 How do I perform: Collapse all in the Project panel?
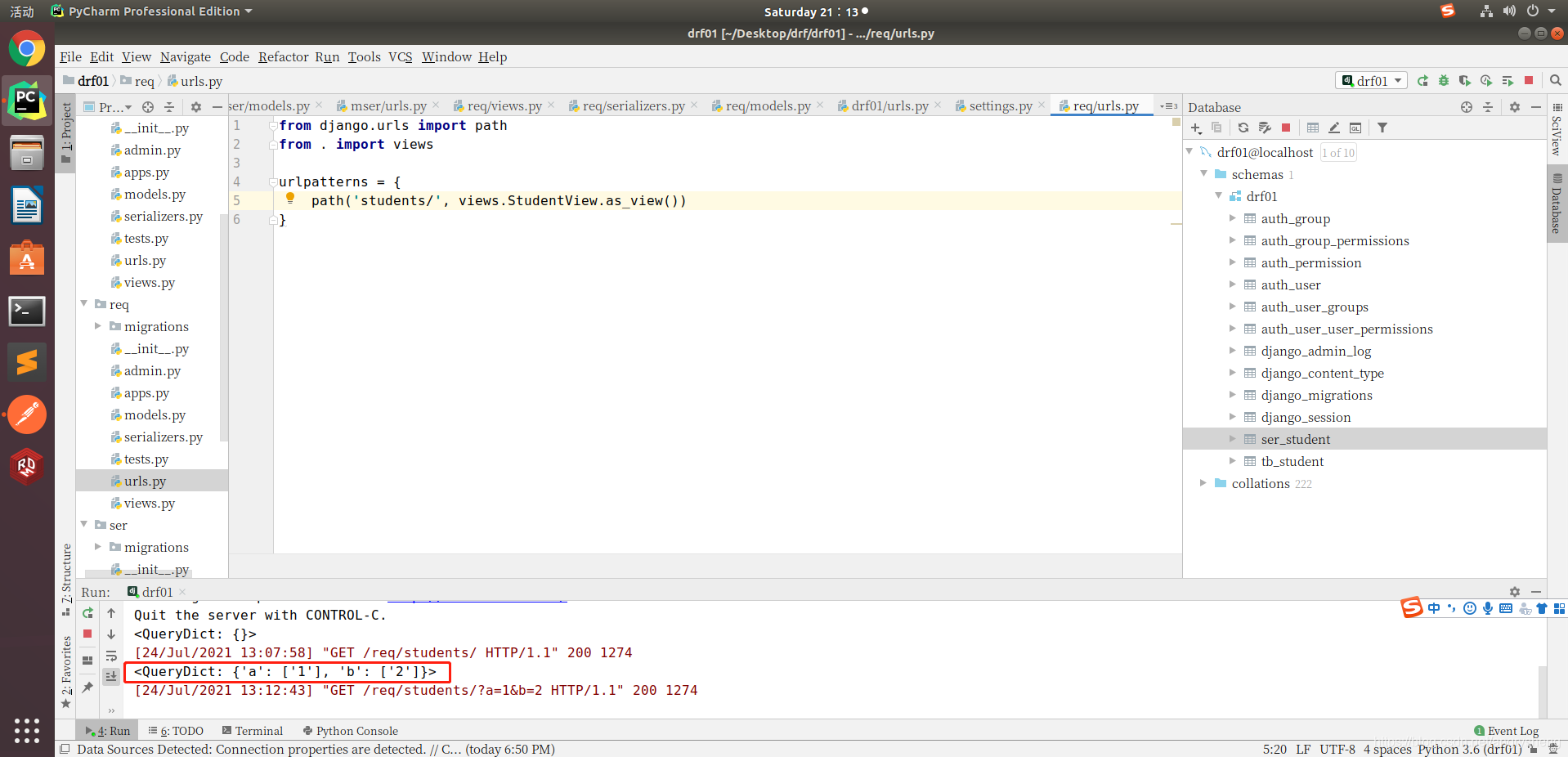click(x=169, y=107)
